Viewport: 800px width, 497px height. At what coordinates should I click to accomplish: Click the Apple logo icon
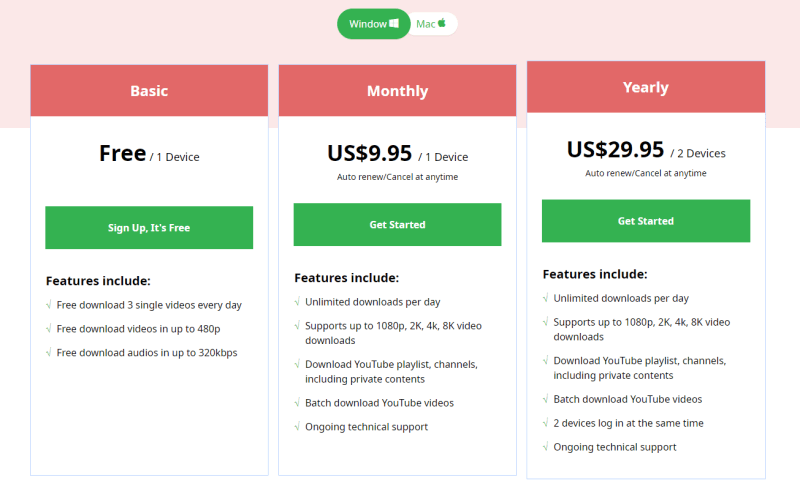click(x=441, y=23)
